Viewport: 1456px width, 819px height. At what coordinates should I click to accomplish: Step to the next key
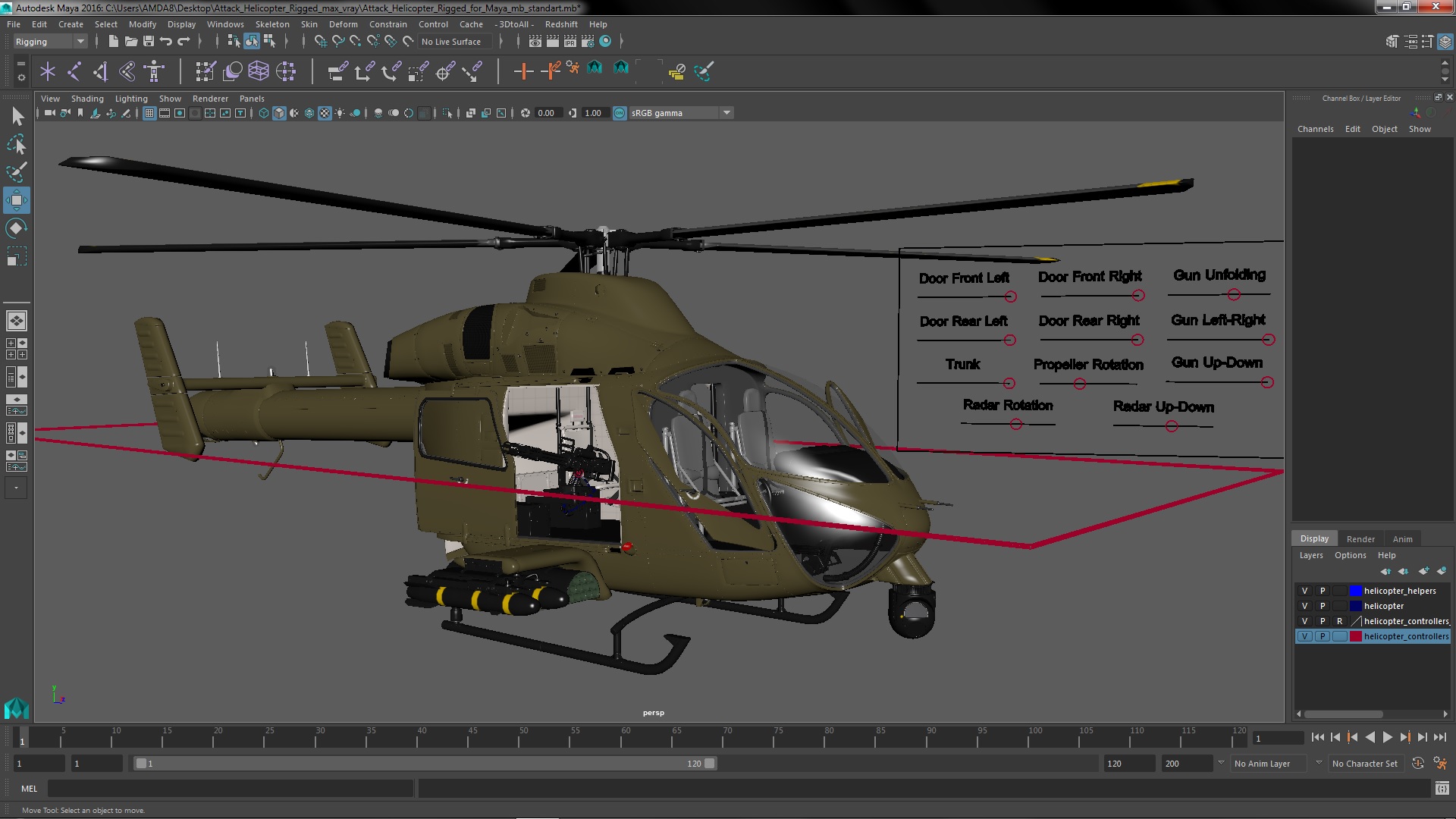pos(1404,737)
